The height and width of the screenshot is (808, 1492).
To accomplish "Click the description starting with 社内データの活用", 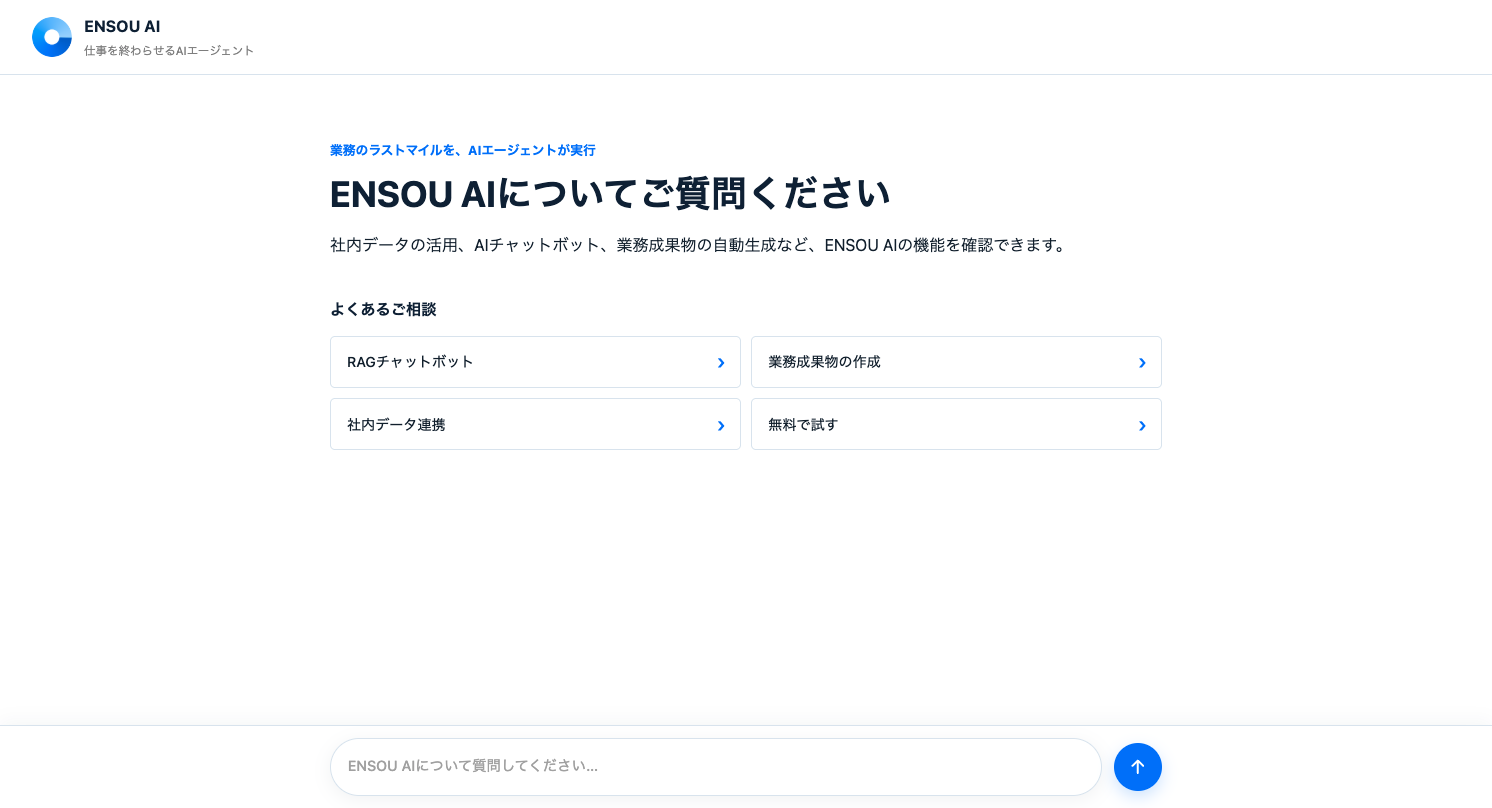I will coord(700,245).
